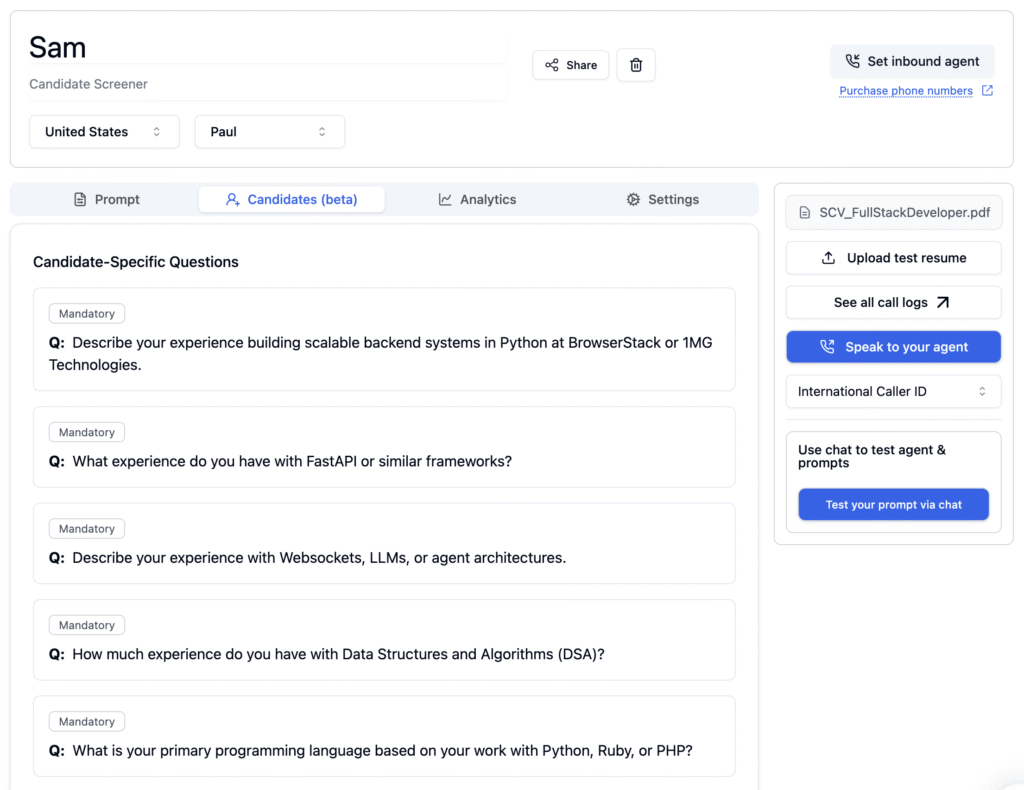Click Set inbound agent button

tap(912, 61)
